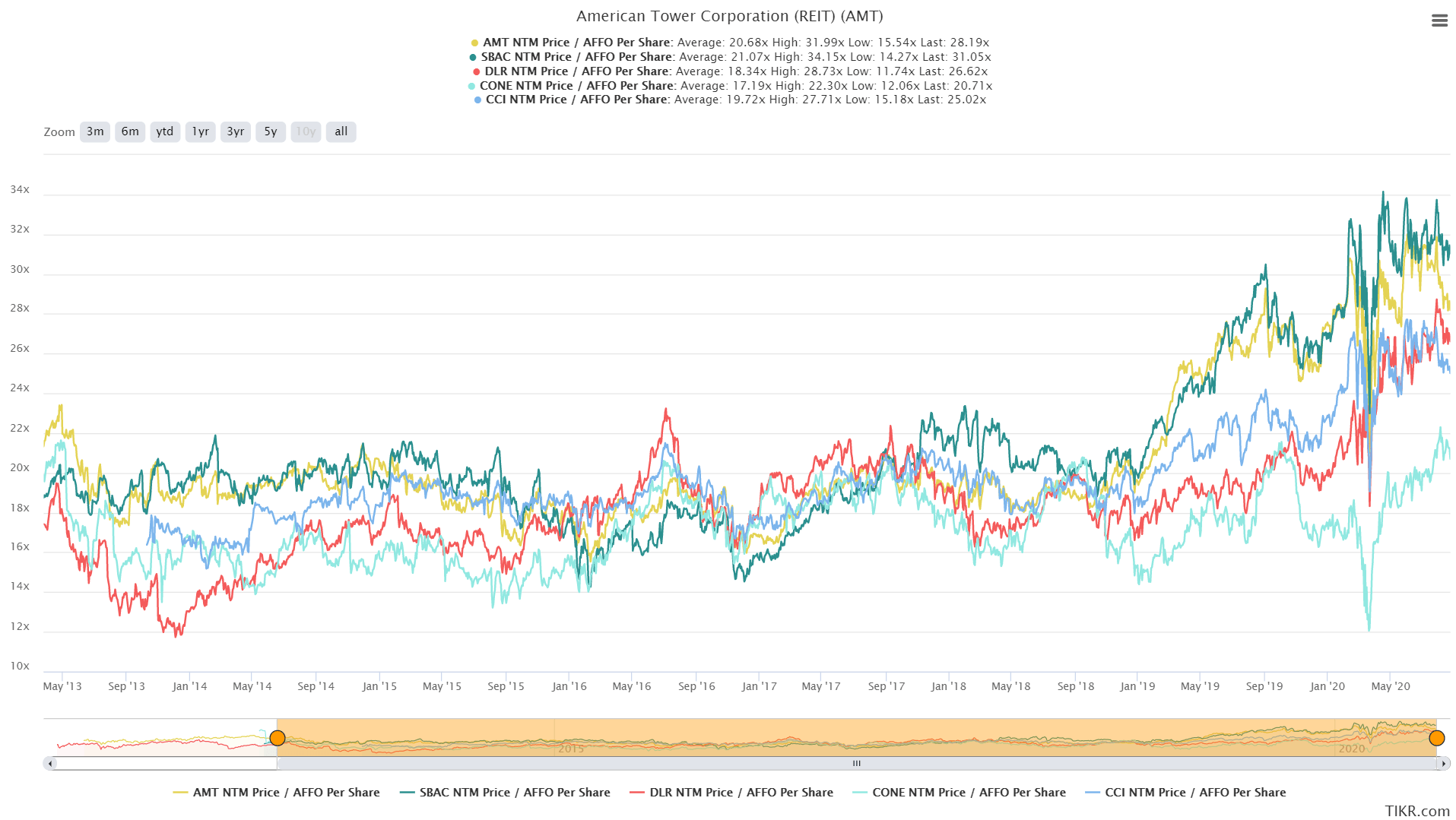Viewport: 1456px width, 820px height.
Task: Toggle AMT series in bottom legend
Action: [277, 792]
